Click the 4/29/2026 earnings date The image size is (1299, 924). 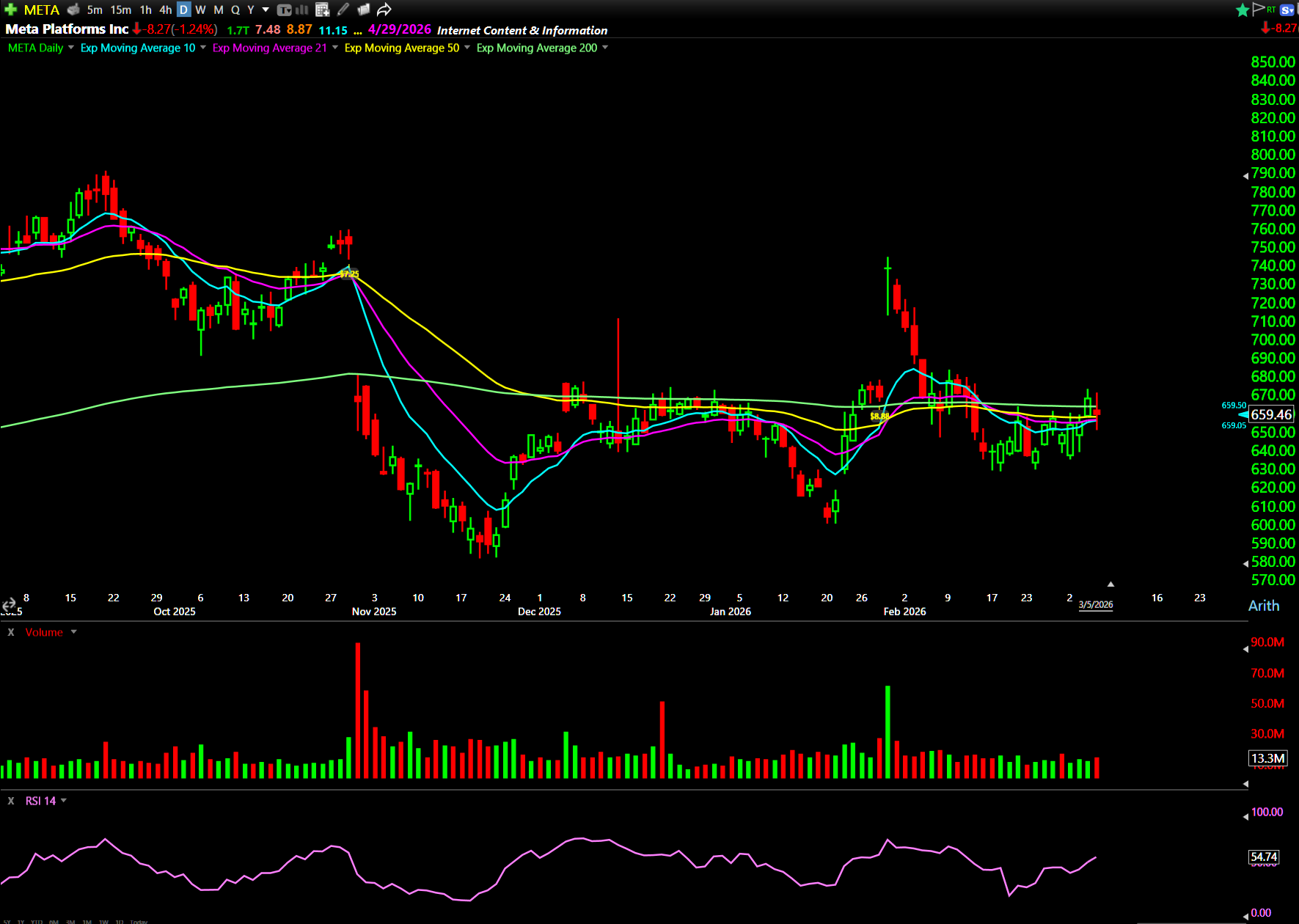click(399, 29)
